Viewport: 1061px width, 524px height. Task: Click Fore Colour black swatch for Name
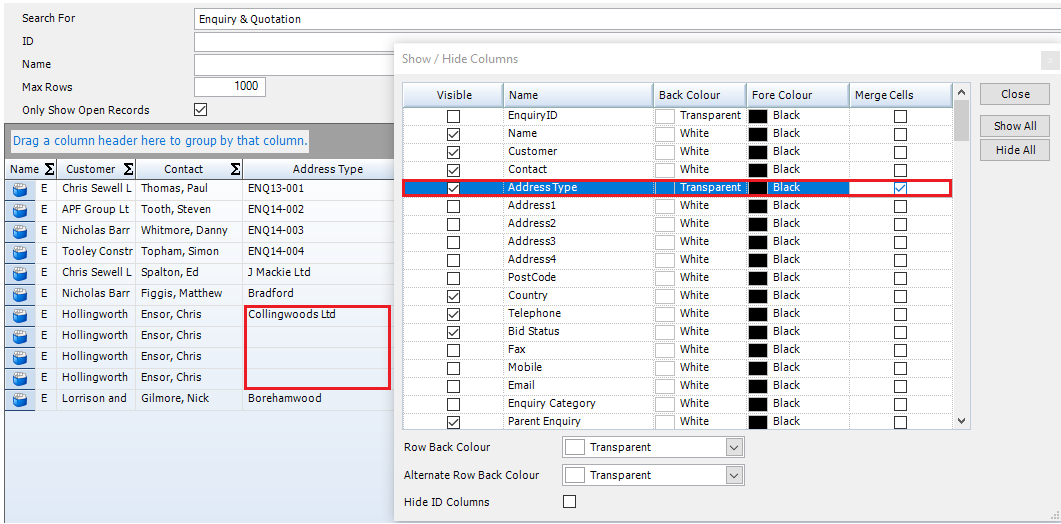(758, 133)
